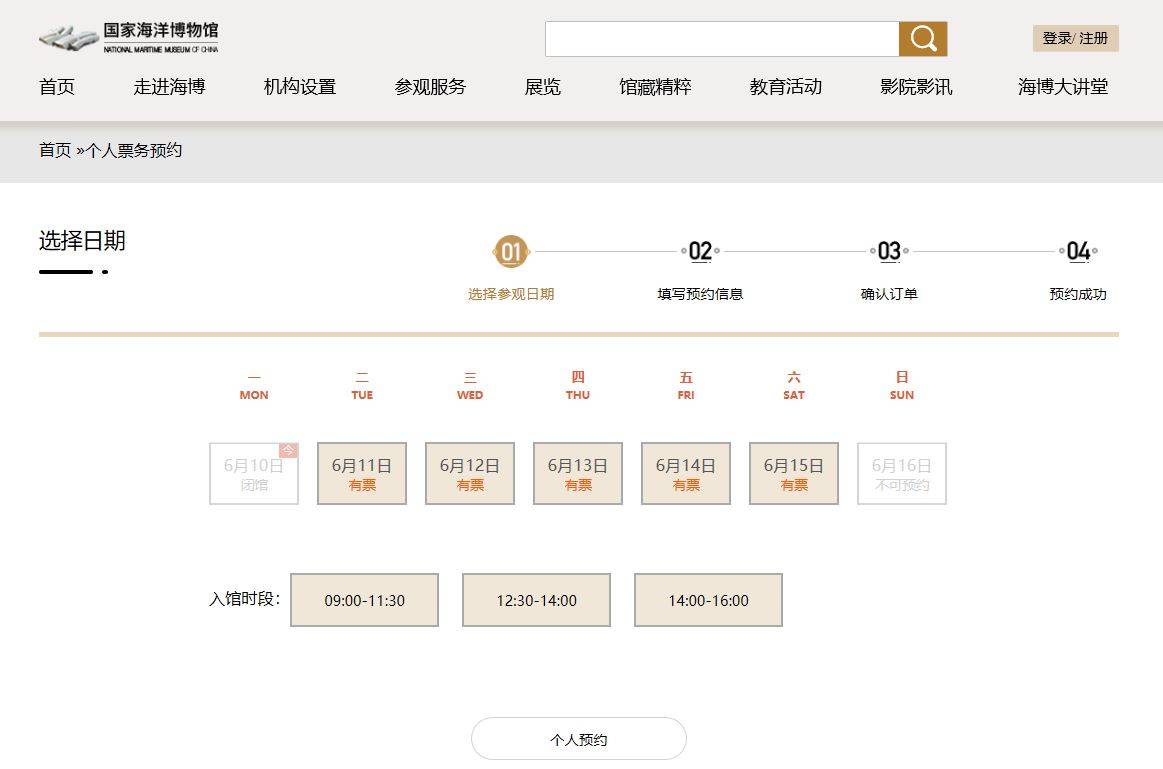Select the 09:00-11:30 entry time slot

(364, 600)
